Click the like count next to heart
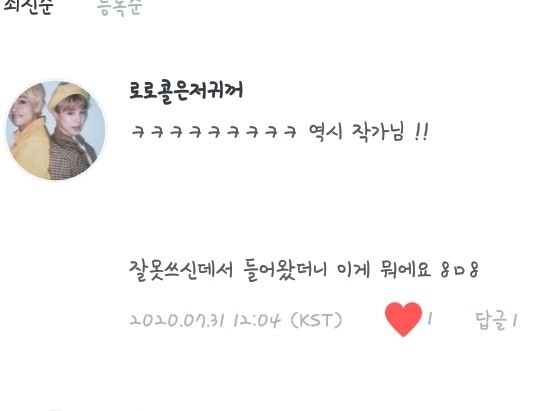 pyautogui.click(x=430, y=318)
